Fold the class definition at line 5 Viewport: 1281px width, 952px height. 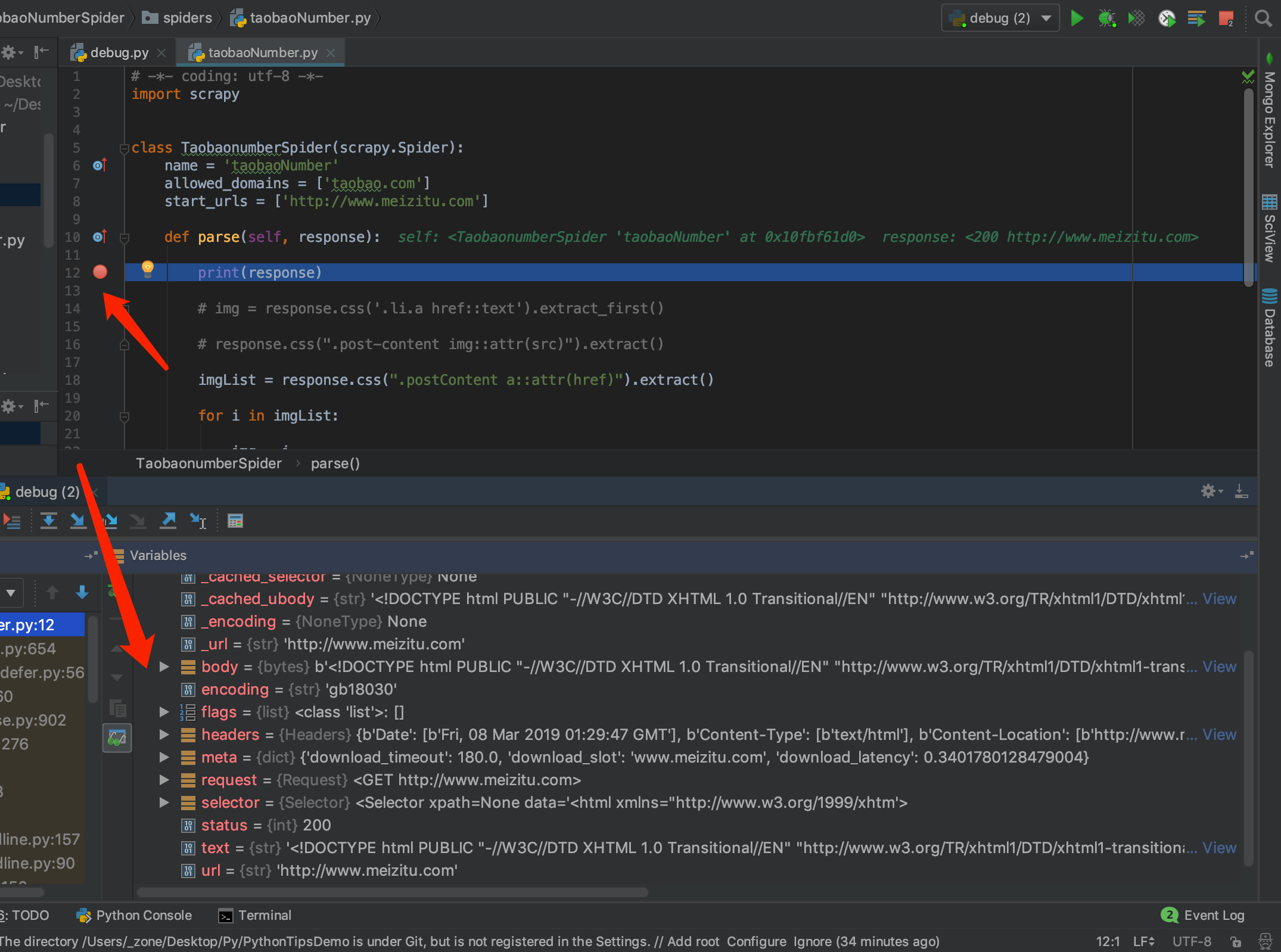tap(125, 148)
